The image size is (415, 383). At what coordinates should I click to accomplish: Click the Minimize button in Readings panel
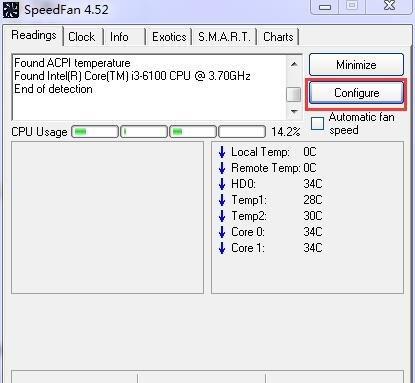click(356, 65)
